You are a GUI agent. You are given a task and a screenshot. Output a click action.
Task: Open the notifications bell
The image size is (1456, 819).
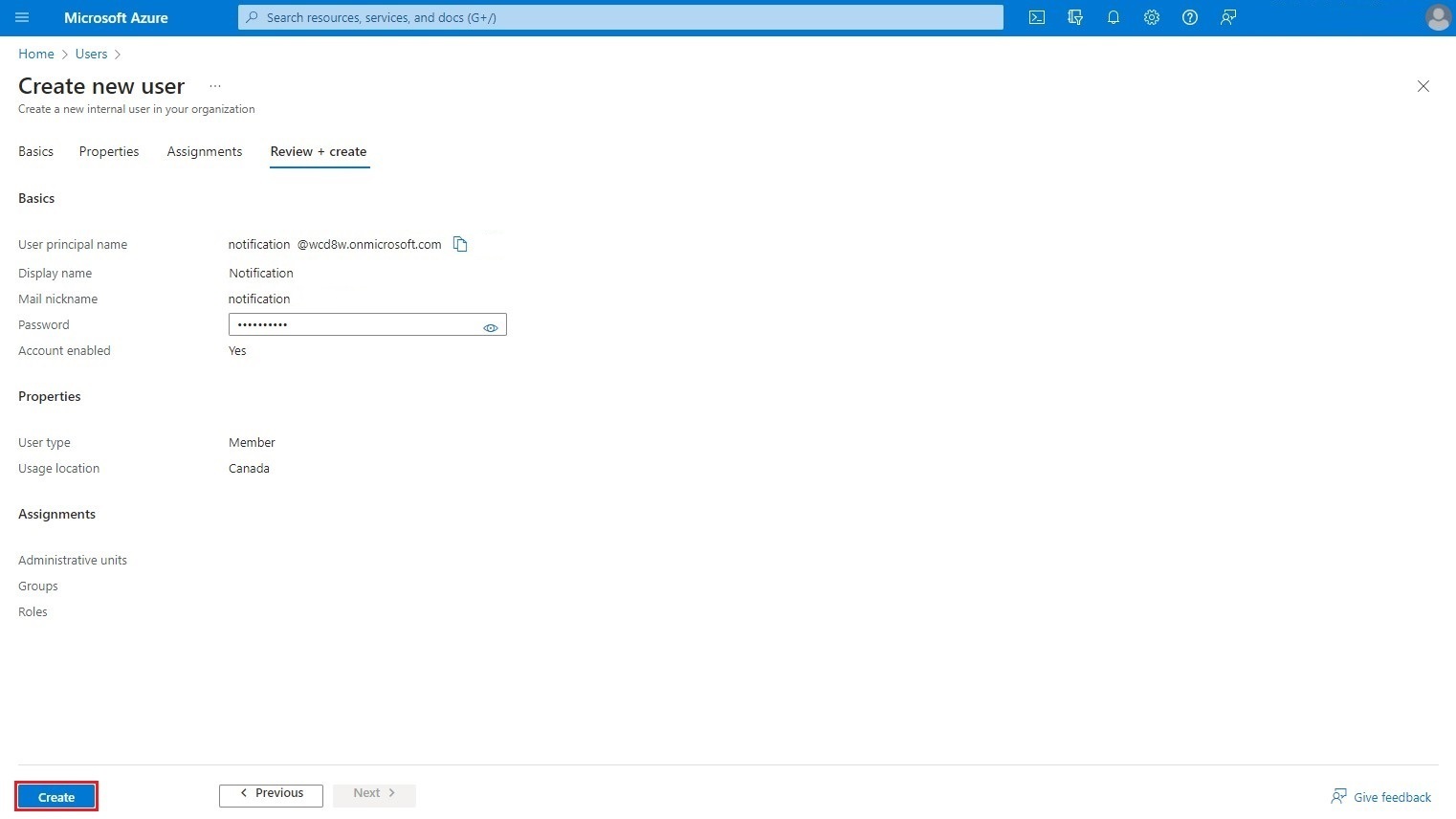pos(1113,17)
